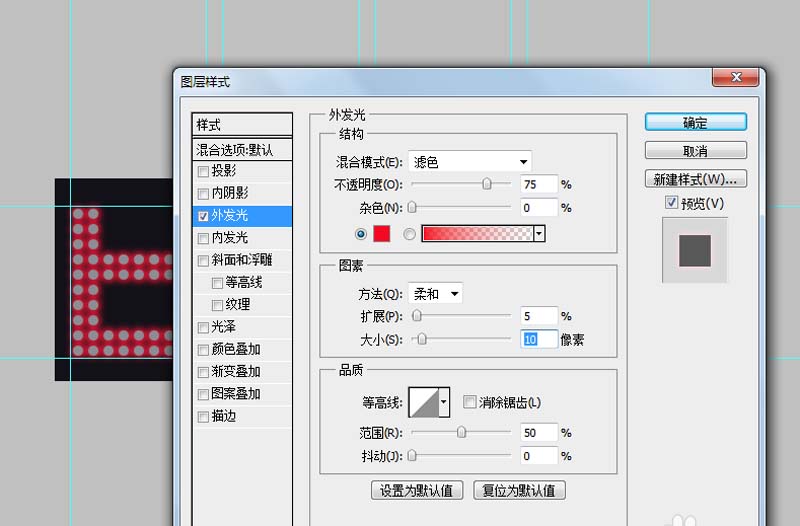Enable the 斜面和浮雕 bevel checkbox

point(203,261)
